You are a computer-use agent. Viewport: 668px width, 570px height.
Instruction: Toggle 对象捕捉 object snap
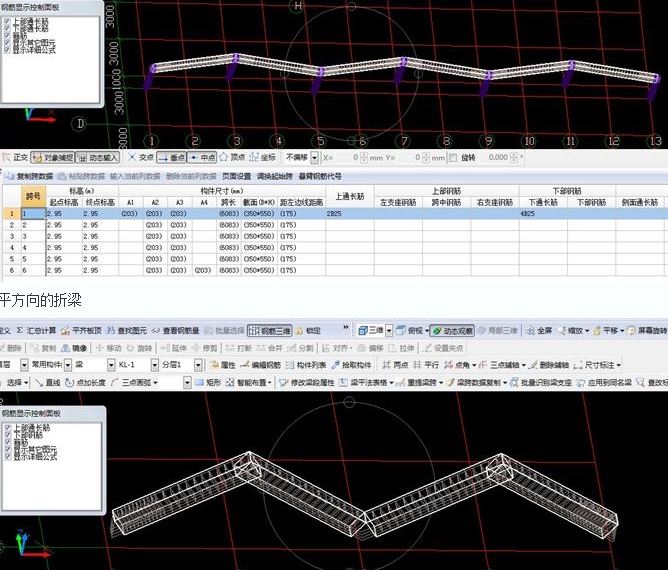point(53,158)
